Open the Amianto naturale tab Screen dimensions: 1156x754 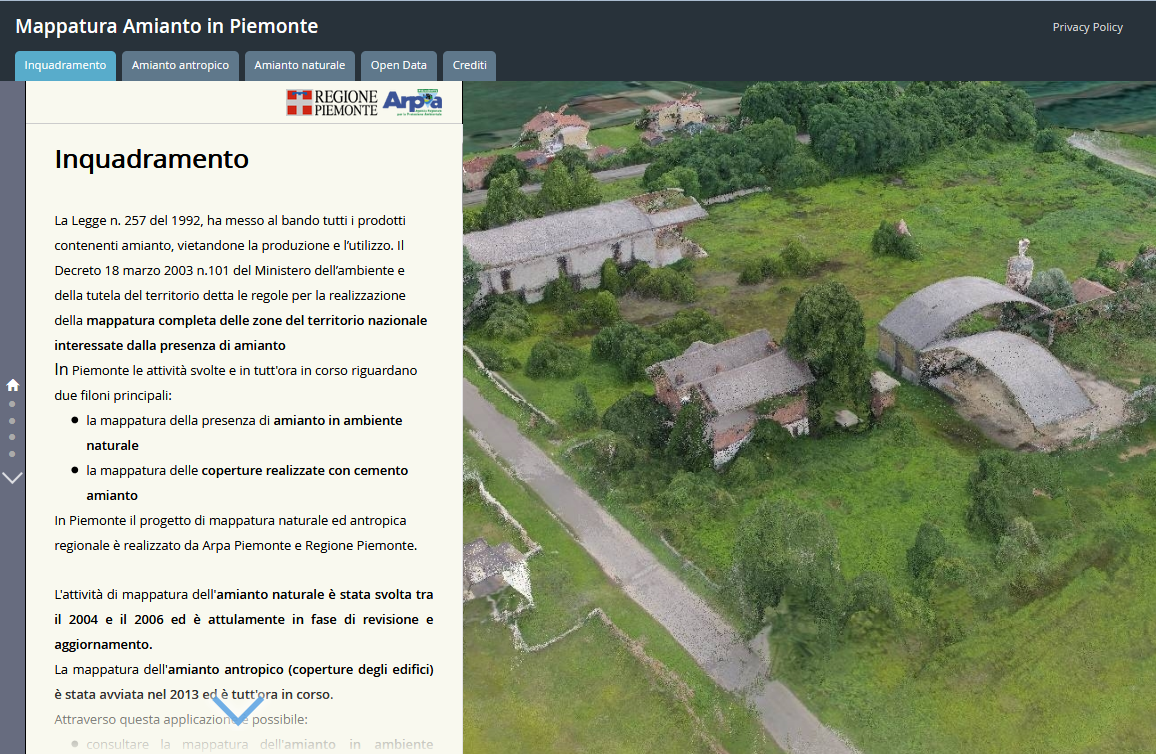tap(299, 66)
